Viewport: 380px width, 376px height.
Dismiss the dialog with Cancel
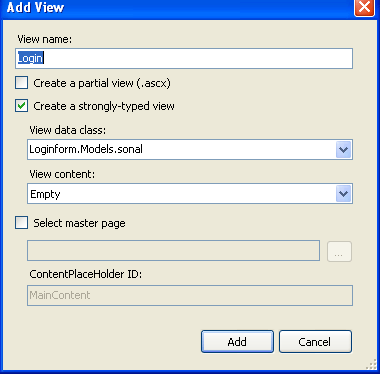click(315, 342)
